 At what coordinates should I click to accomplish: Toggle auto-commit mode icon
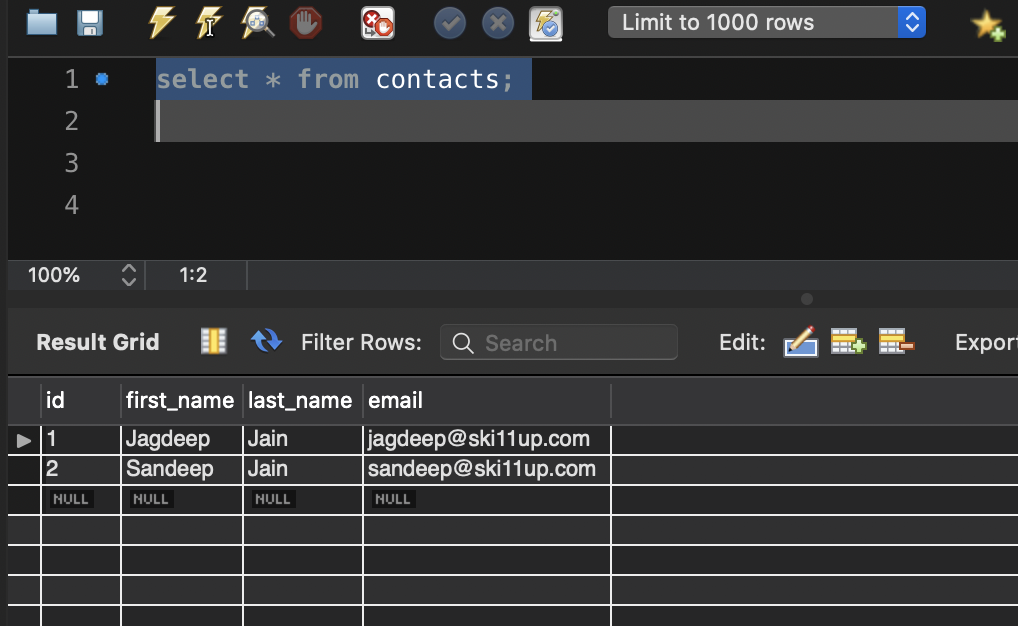pyautogui.click(x=546, y=22)
